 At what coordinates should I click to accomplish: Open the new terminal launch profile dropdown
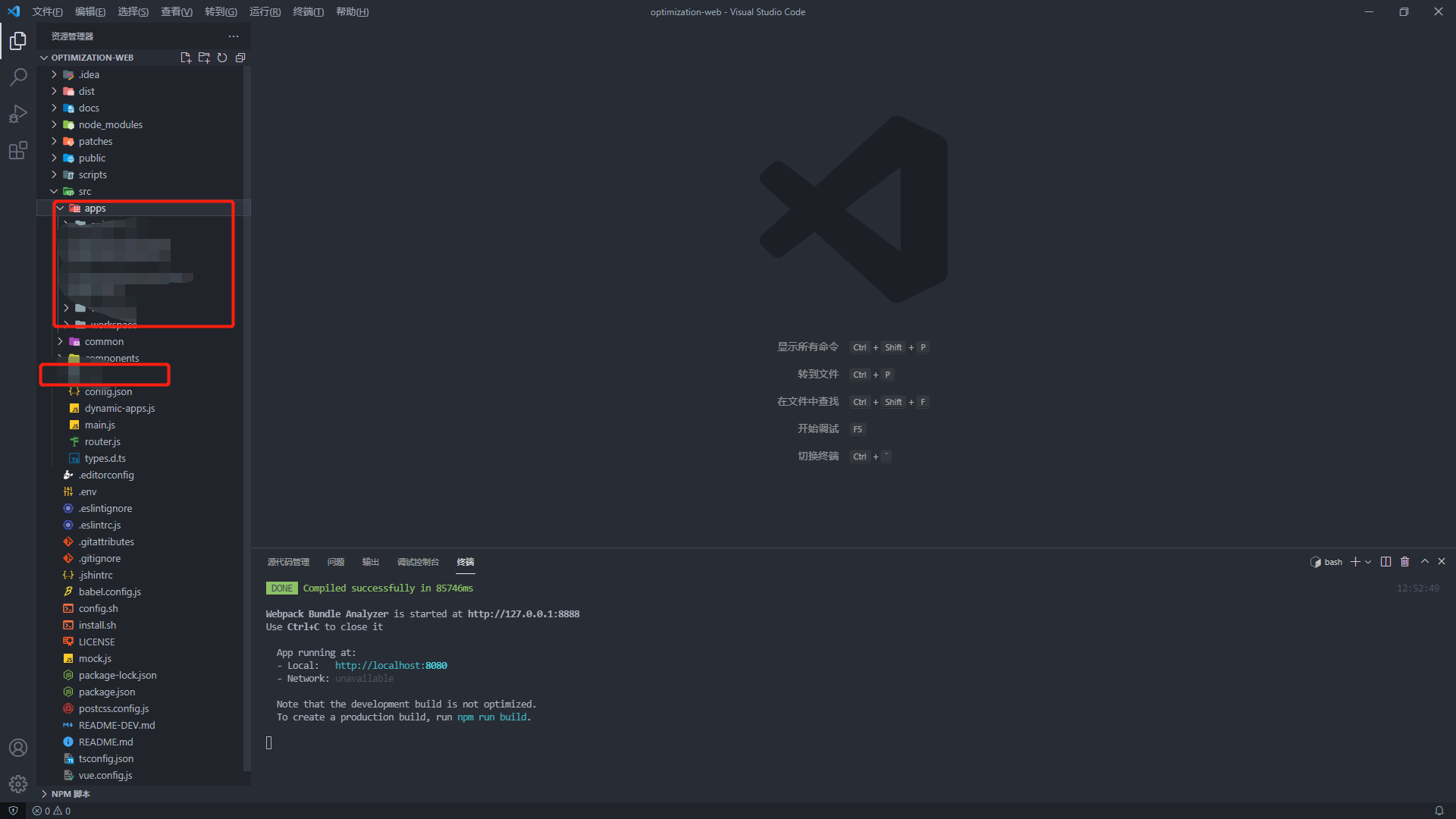pos(1368,562)
